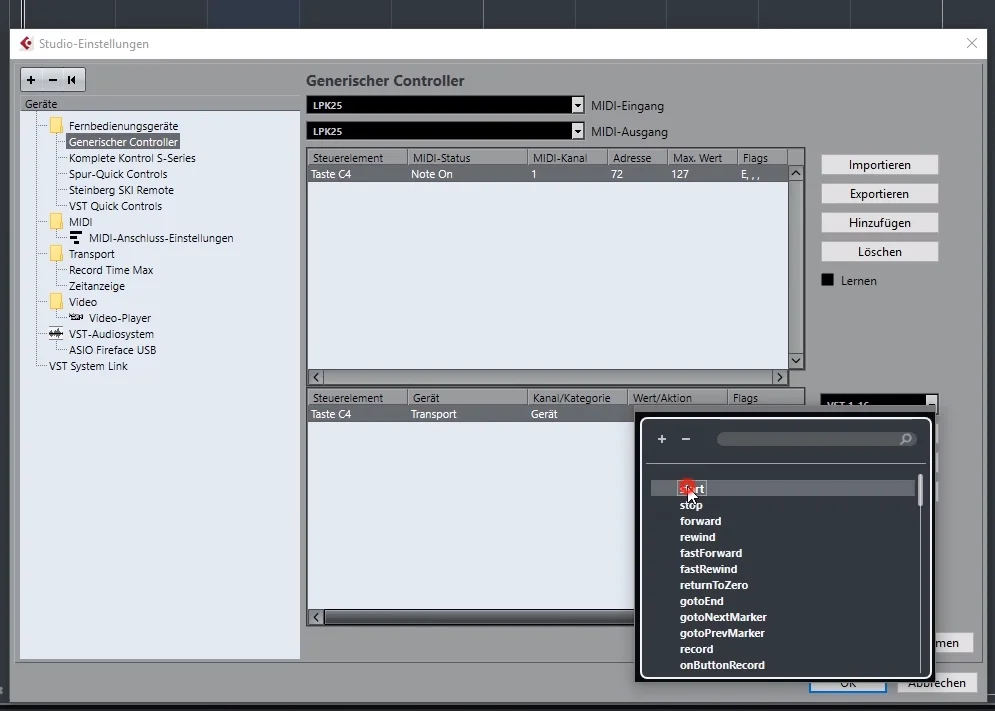Click the Hinzufügen button
The height and width of the screenshot is (711, 995).
click(x=880, y=223)
